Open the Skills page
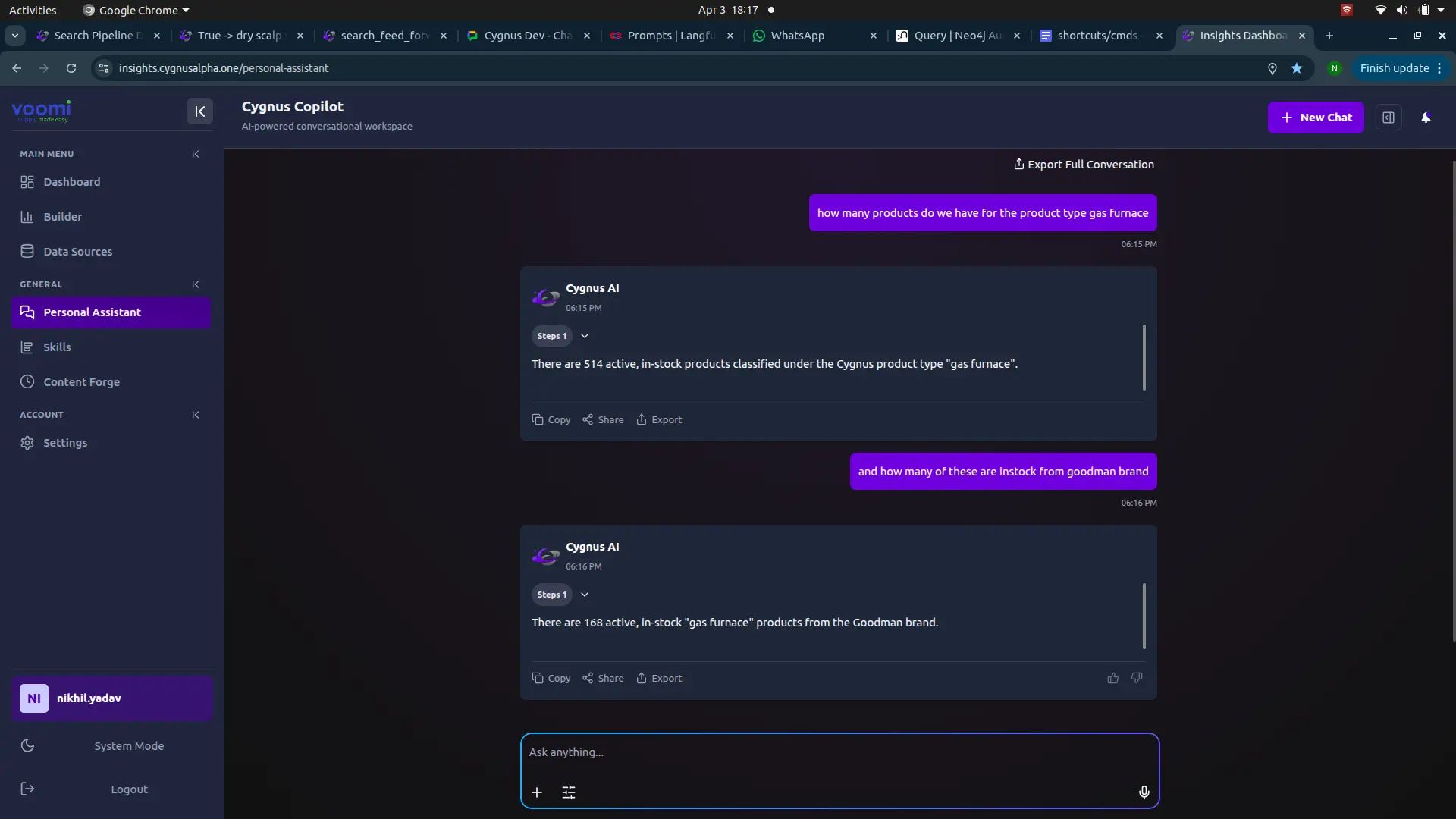1456x819 pixels. (x=111, y=347)
